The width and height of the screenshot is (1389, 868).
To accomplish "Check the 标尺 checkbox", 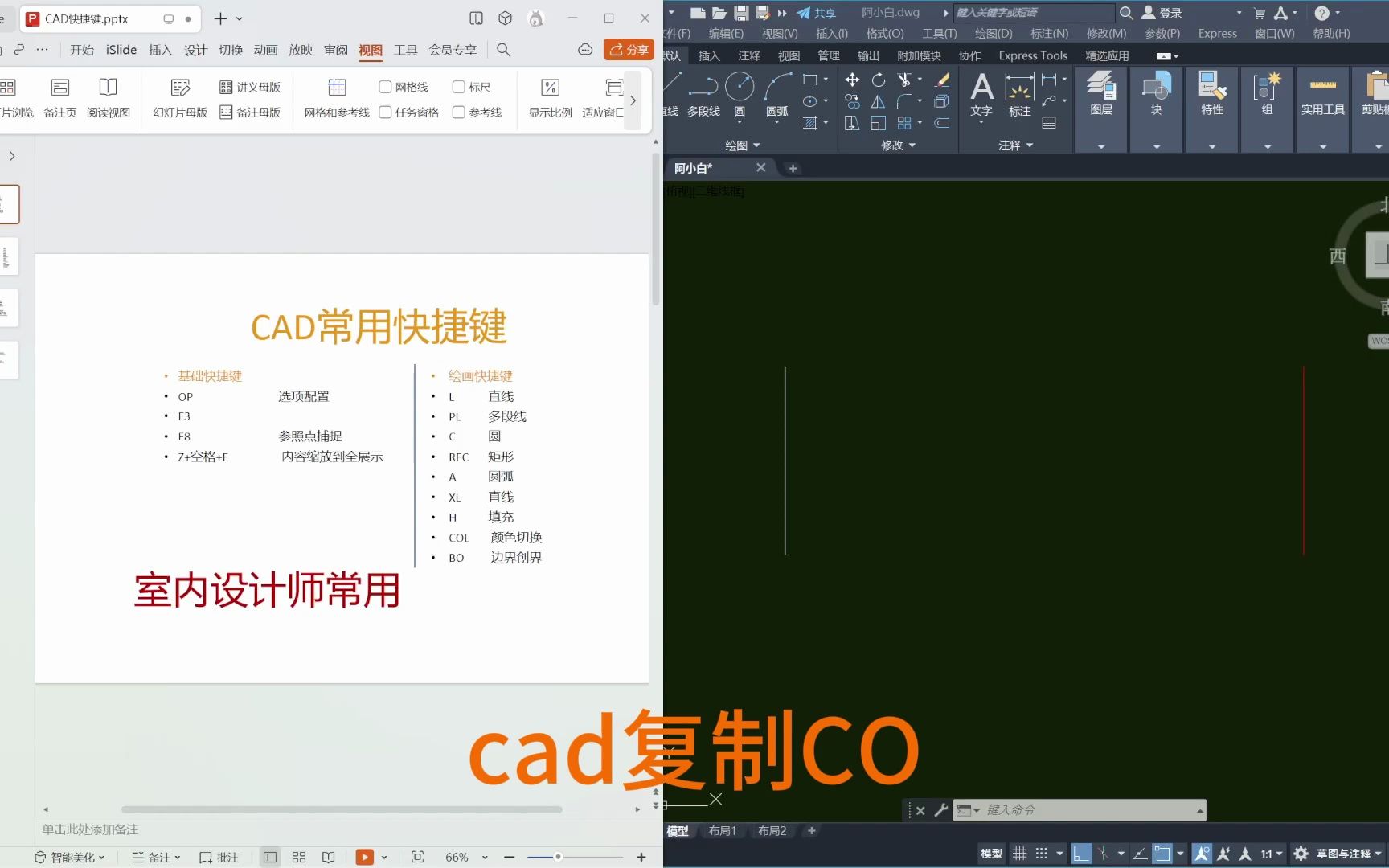I will click(x=458, y=86).
